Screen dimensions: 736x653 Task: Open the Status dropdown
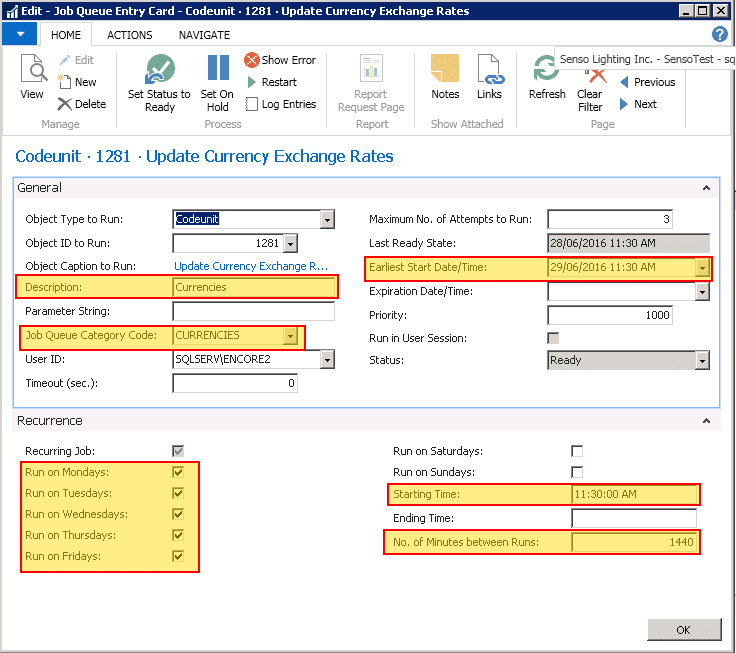702,361
